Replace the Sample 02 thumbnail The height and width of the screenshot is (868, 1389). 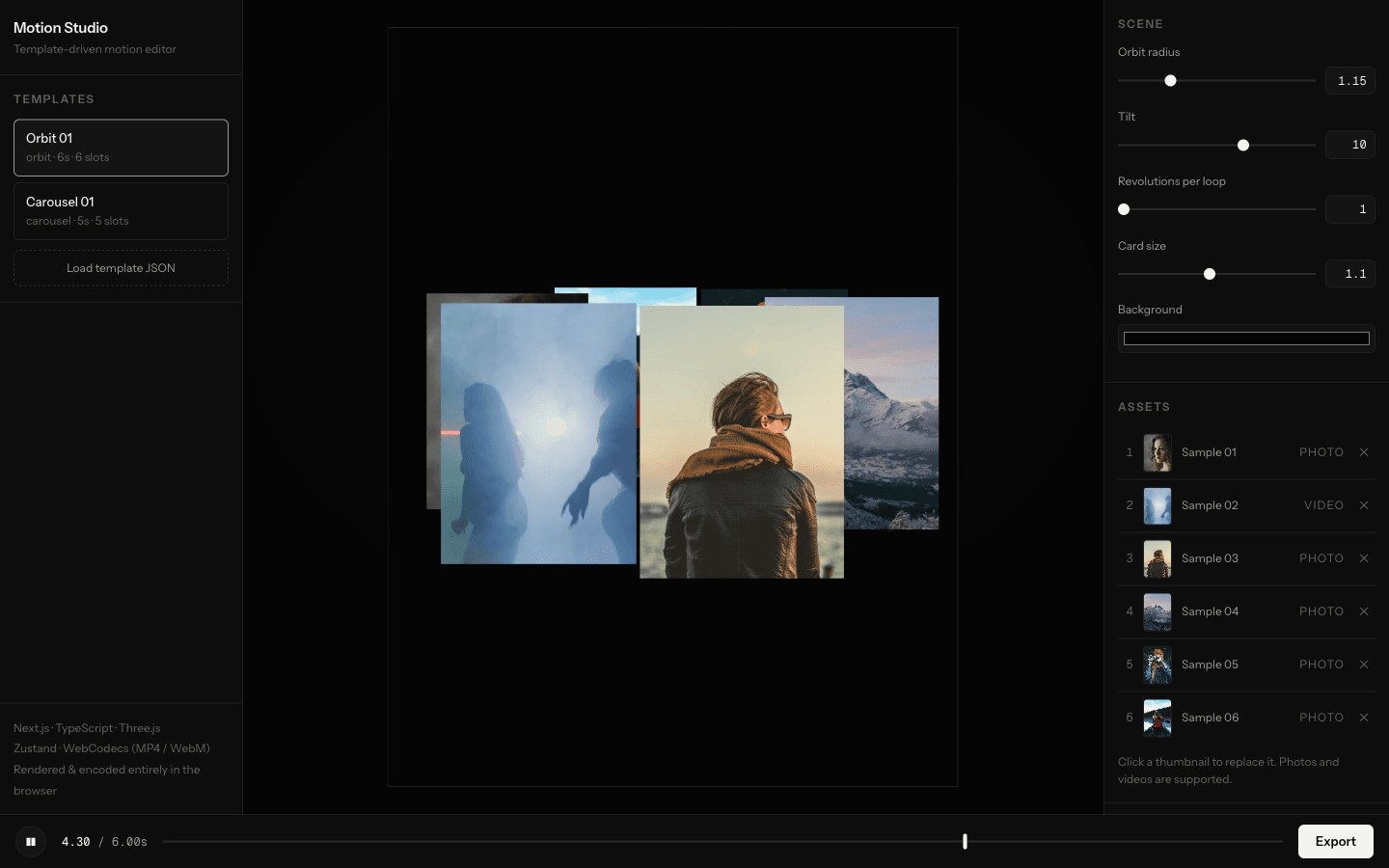point(1157,505)
